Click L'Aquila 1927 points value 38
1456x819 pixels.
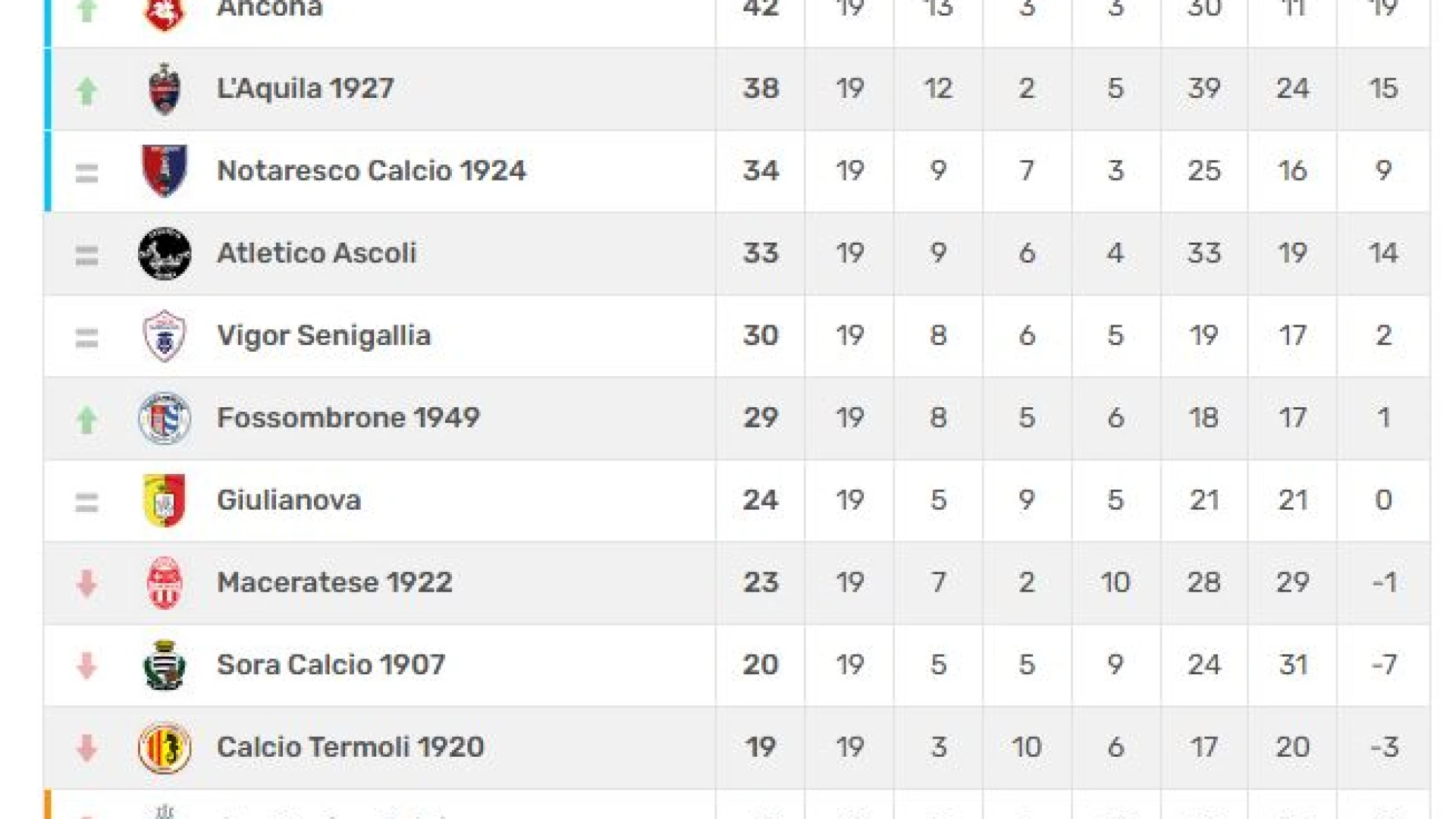pos(761,89)
